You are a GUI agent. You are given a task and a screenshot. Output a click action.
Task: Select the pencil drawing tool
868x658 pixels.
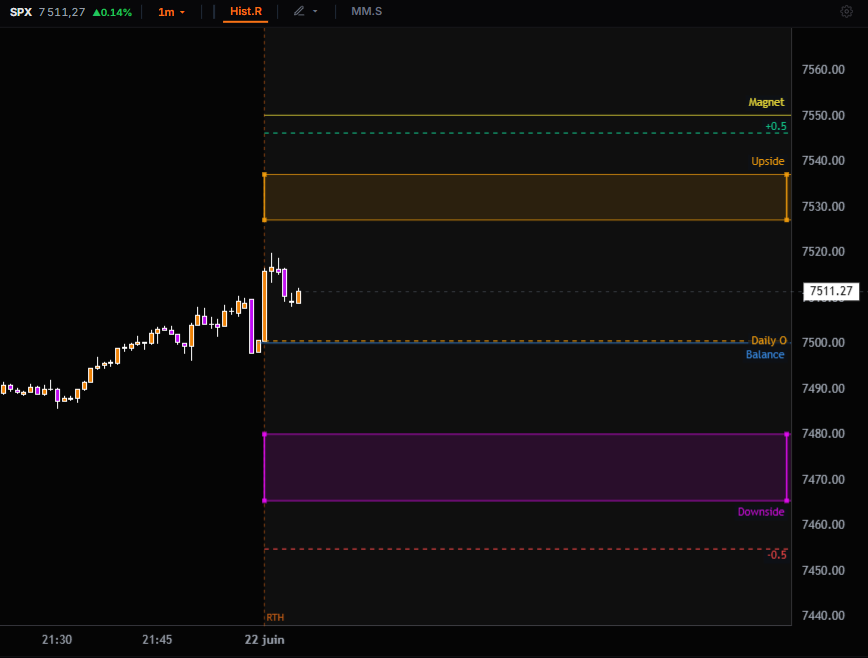(x=299, y=11)
